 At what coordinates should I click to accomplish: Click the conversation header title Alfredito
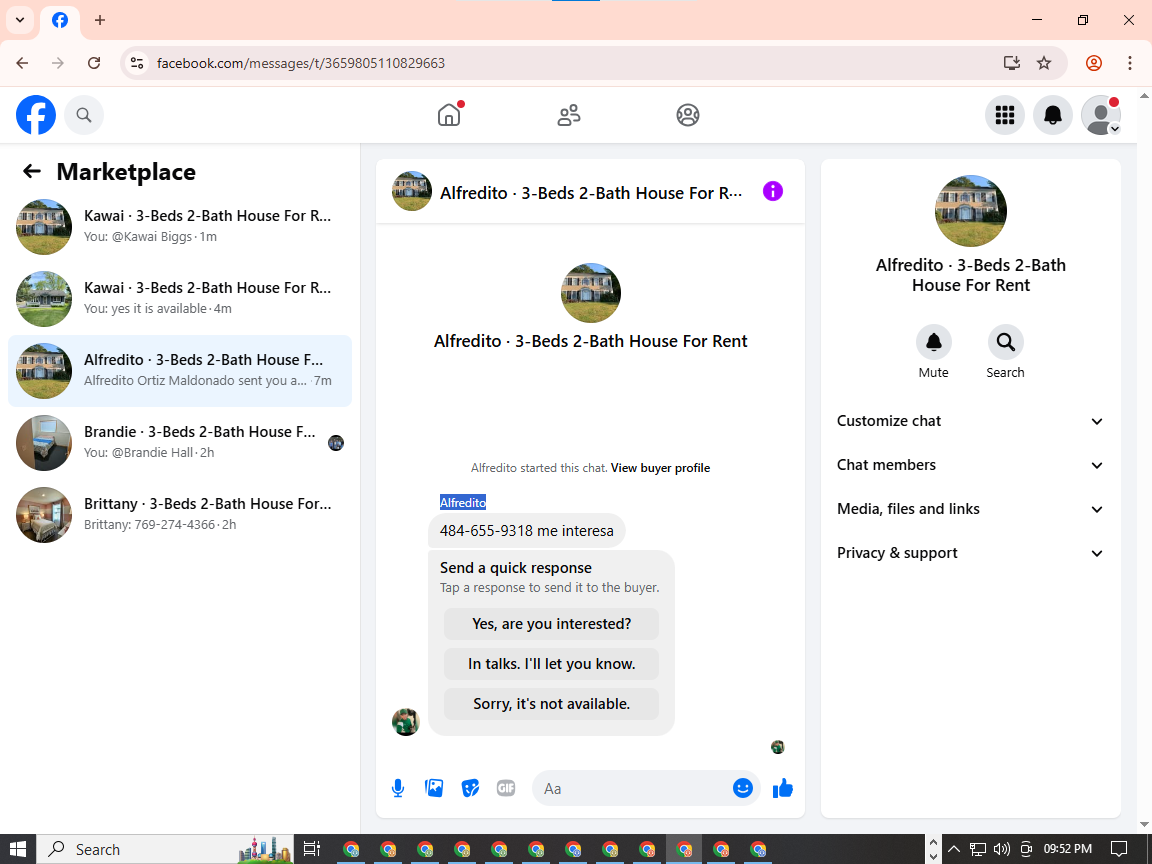(591, 193)
